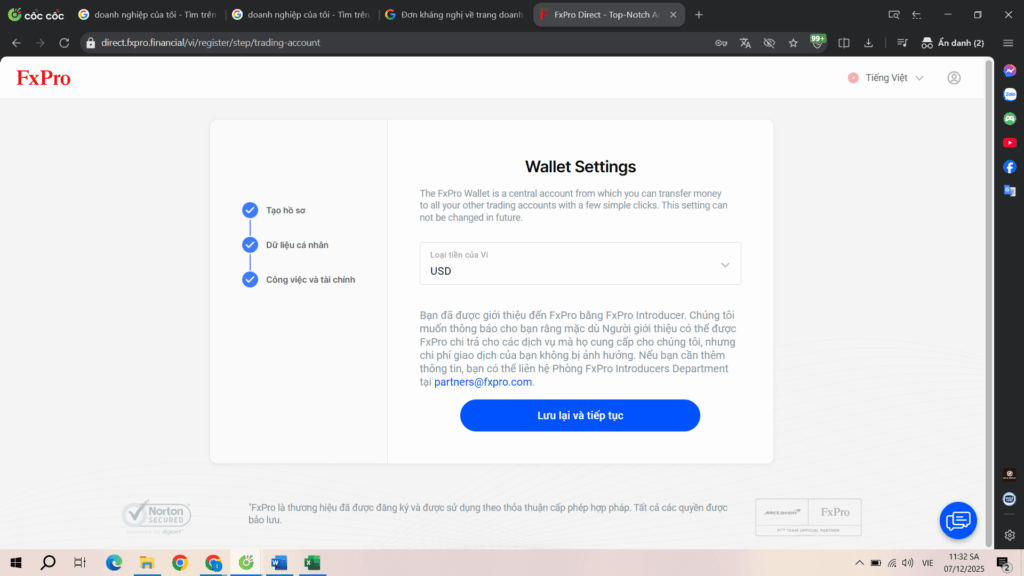1024x576 pixels.
Task: Toggle the tracker blocking eye icon
Action: click(769, 43)
